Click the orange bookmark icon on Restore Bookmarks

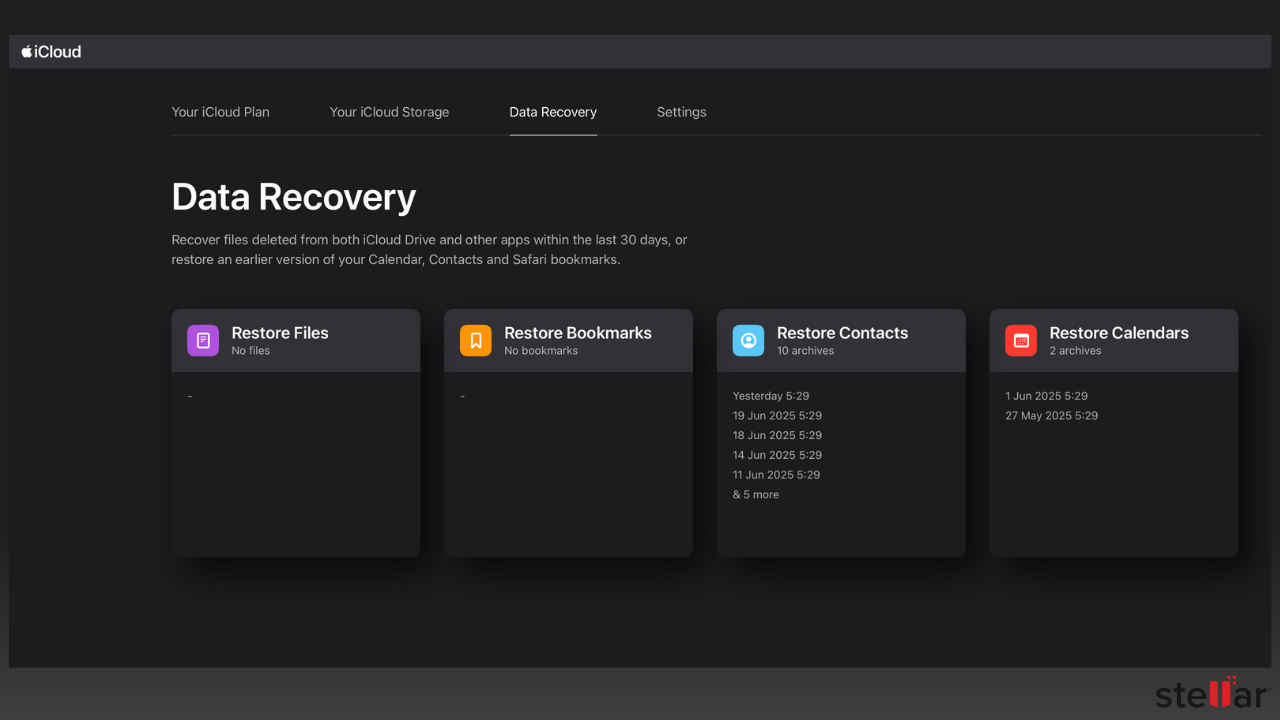475,340
